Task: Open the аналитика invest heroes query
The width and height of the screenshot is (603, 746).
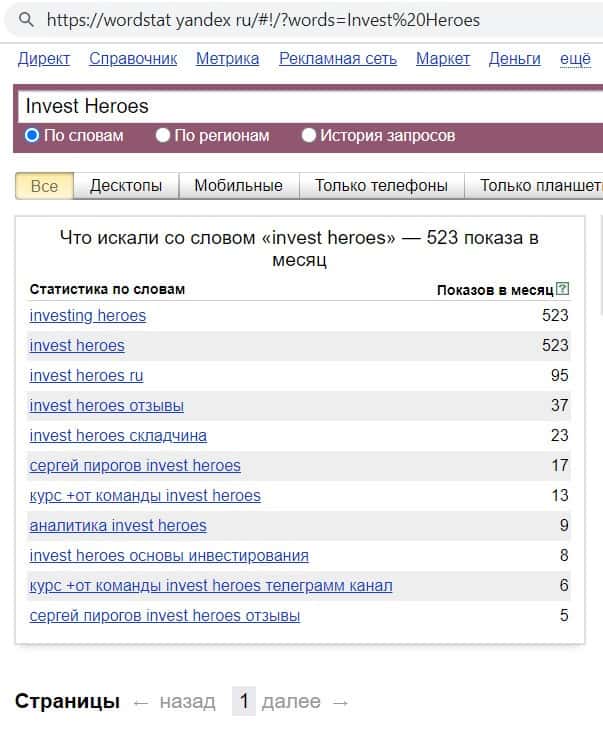Action: (118, 526)
